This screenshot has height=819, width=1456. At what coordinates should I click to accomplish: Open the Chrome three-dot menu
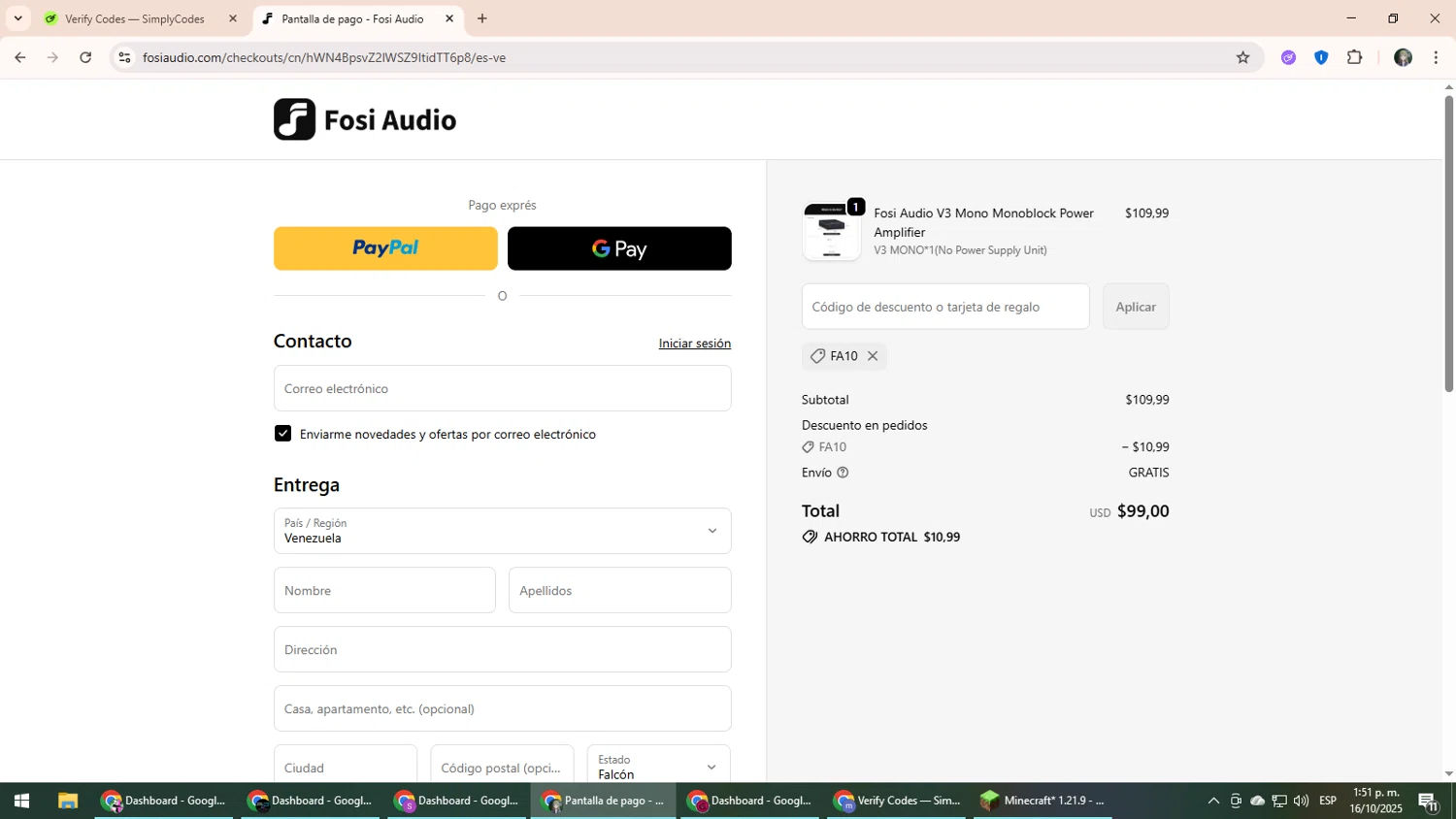(1436, 57)
